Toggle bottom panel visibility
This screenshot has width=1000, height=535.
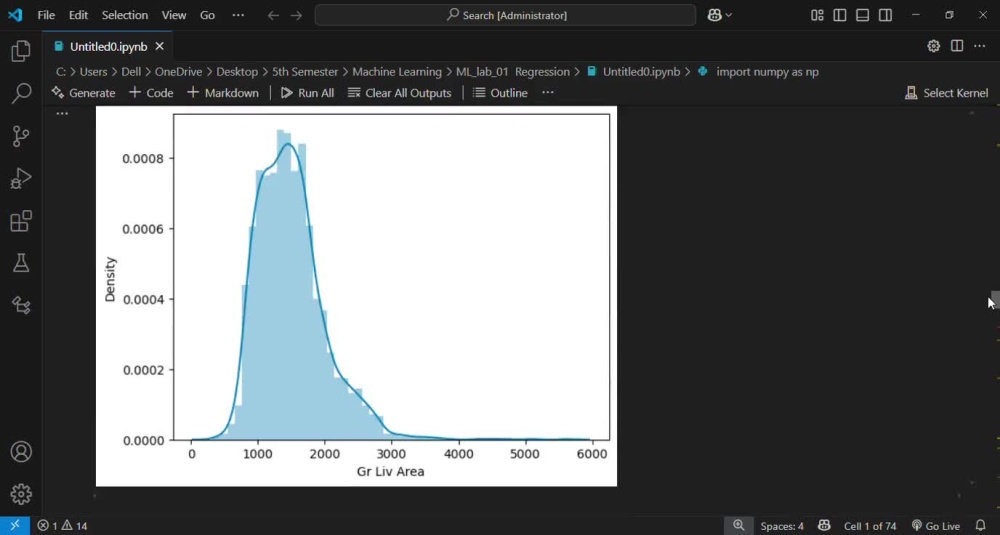coord(862,15)
